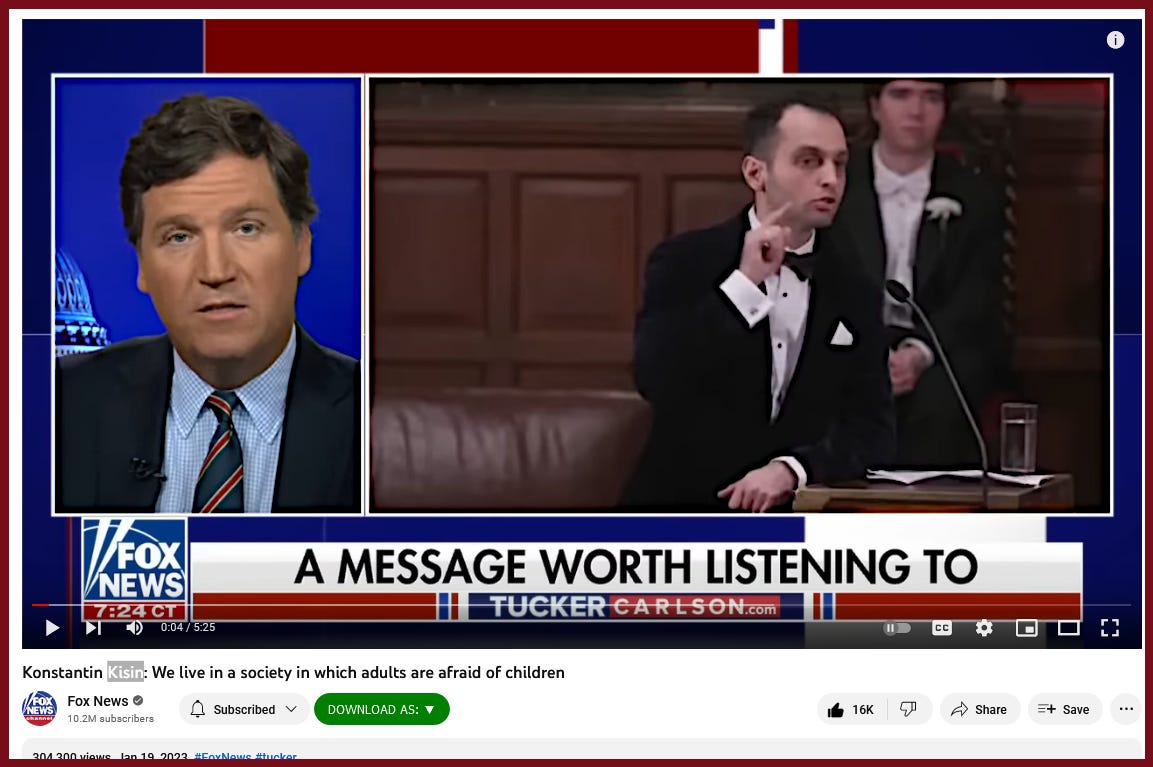1153x767 pixels.
Task: Open the Fox News channel avatar
Action: coord(40,708)
